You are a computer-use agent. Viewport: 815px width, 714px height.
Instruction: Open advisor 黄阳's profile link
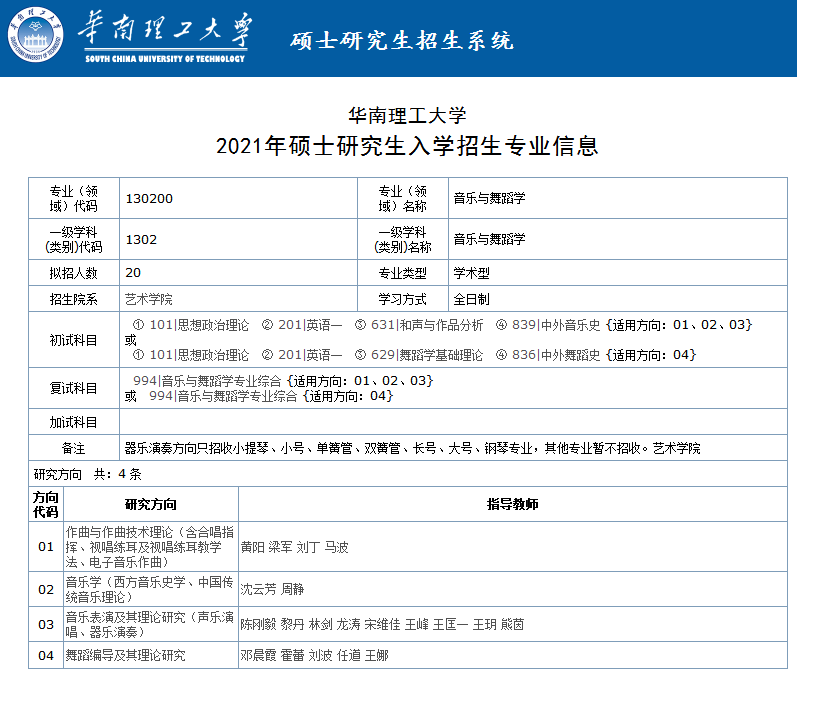253,547
